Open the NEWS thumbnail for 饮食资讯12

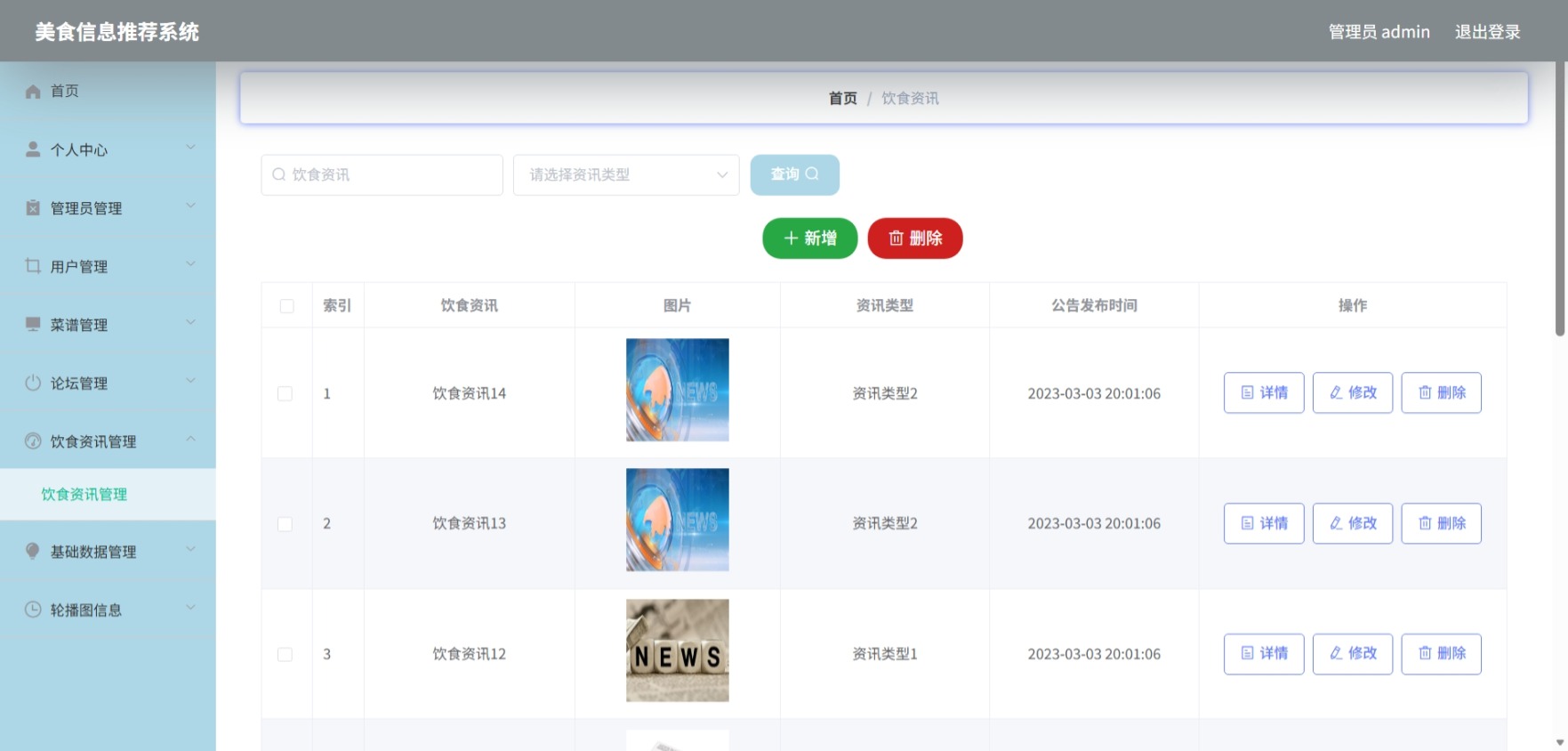[678, 650]
